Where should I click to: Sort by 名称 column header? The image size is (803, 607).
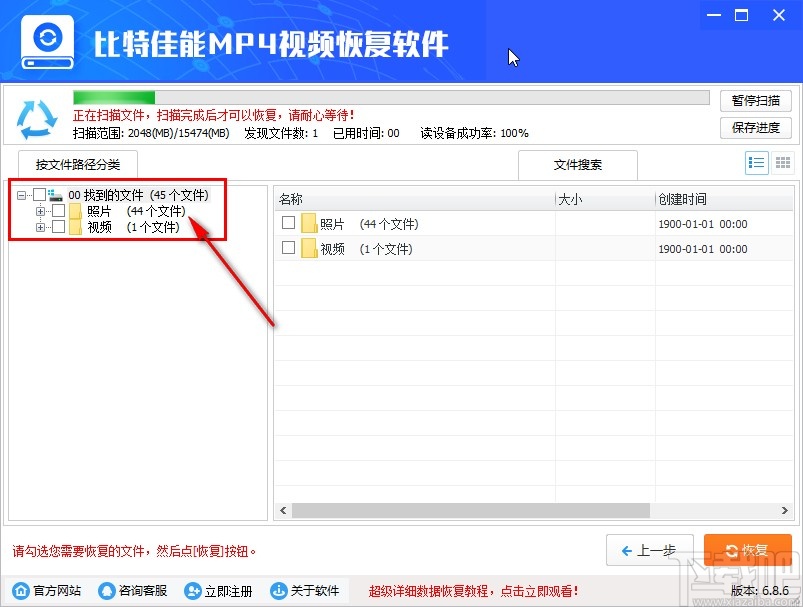pyautogui.click(x=415, y=199)
